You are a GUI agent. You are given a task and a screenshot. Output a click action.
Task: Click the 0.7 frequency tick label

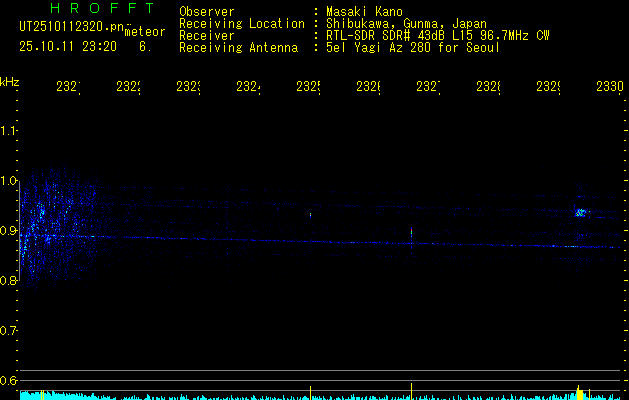[9, 330]
